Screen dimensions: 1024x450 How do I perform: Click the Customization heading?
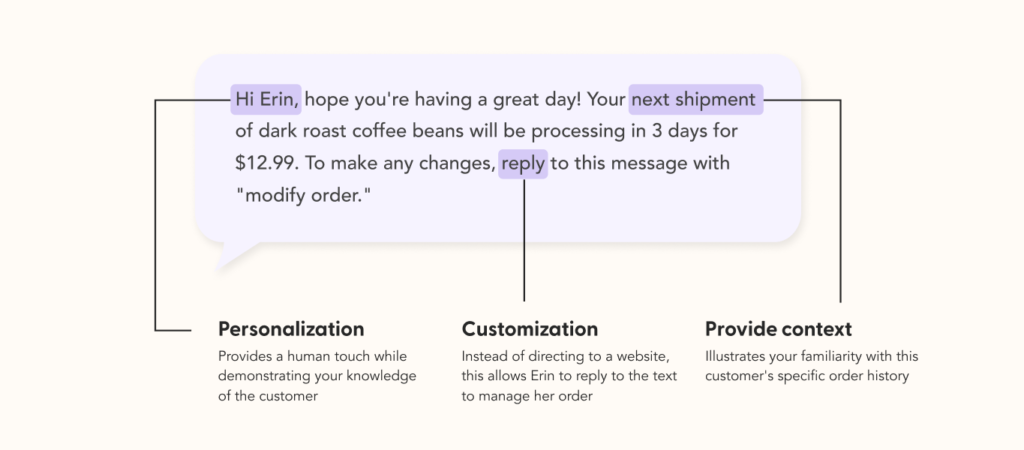pyautogui.click(x=530, y=329)
